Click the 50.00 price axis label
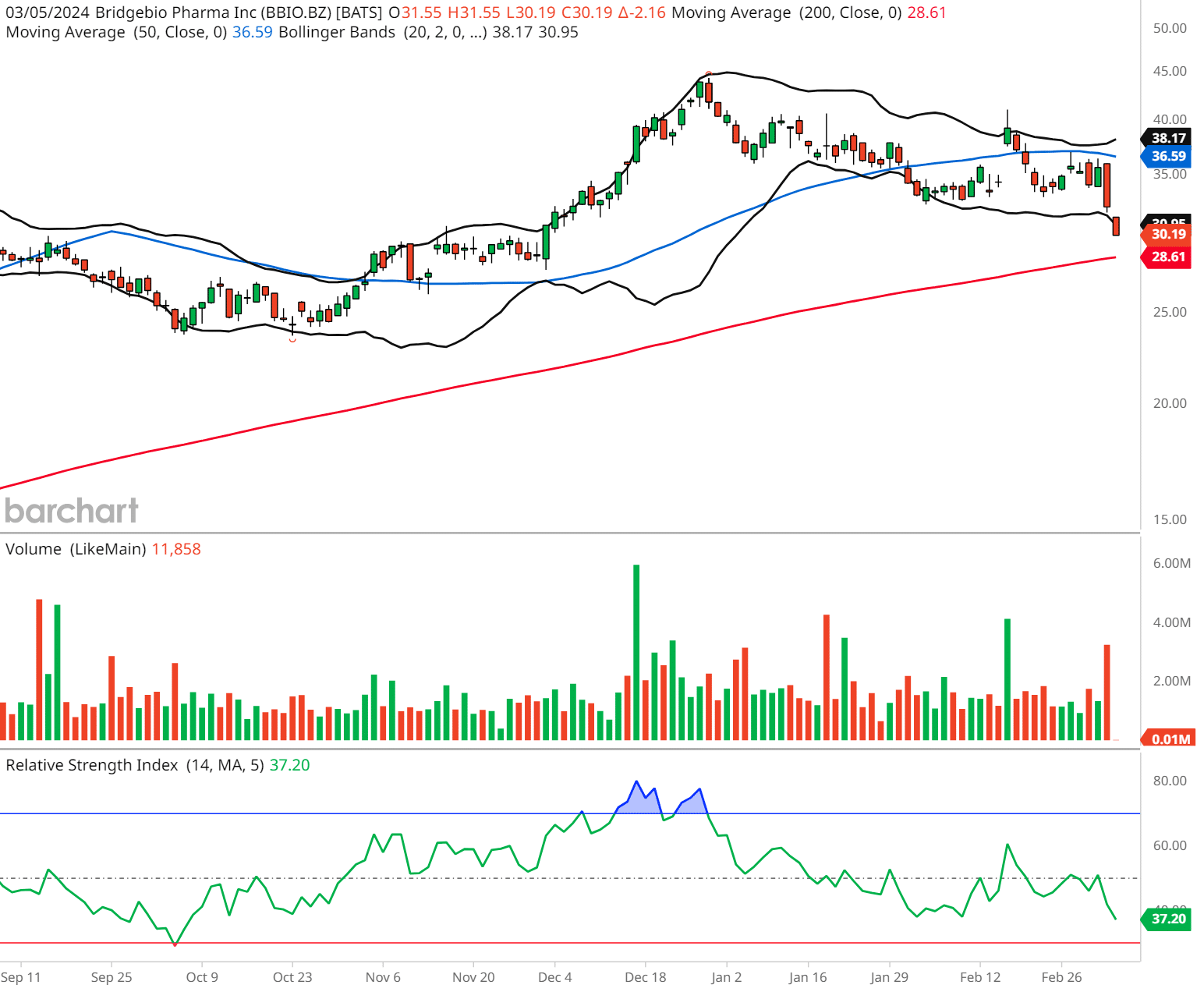Image resolution: width=1204 pixels, height=992 pixels. tap(1170, 28)
